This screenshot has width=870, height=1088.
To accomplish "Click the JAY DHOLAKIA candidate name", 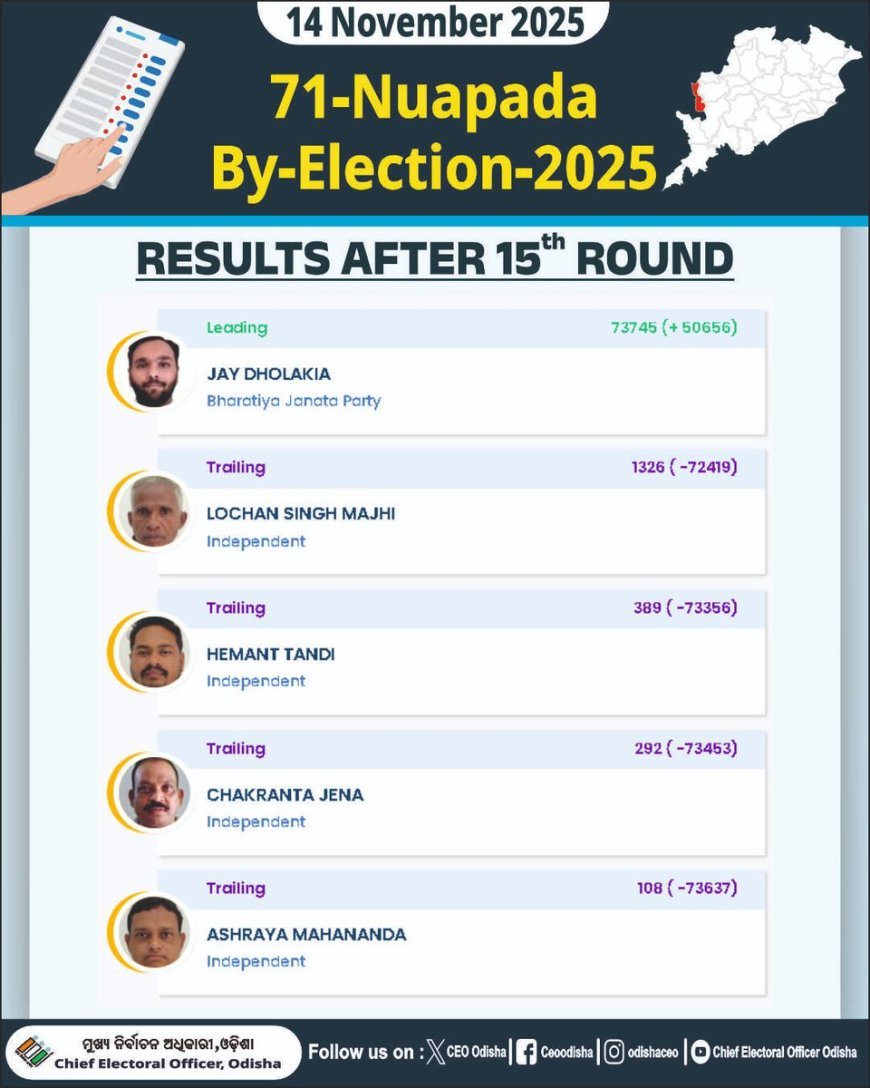I will [268, 374].
